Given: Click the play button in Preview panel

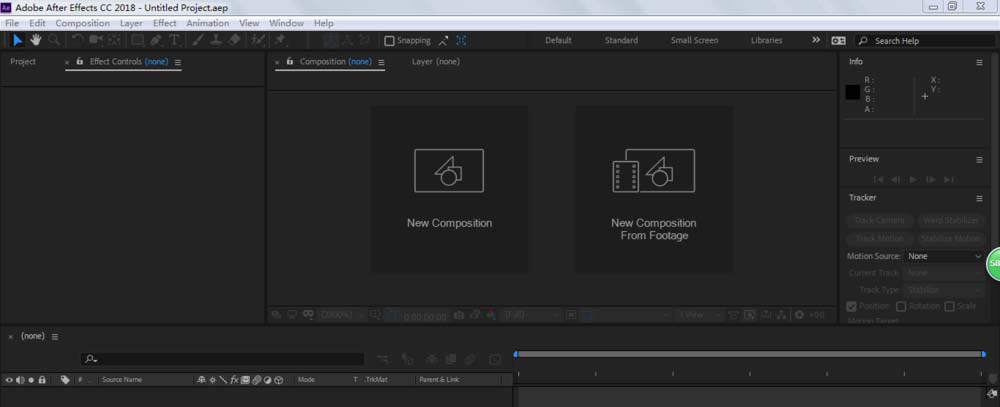Looking at the screenshot, I should pos(913,180).
